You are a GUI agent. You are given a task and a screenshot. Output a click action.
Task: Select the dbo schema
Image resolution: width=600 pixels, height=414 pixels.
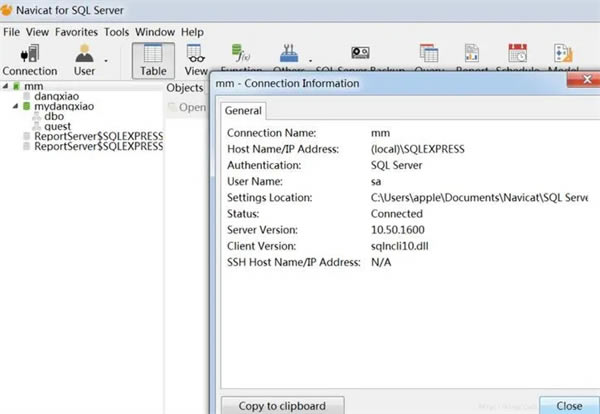coord(54,116)
